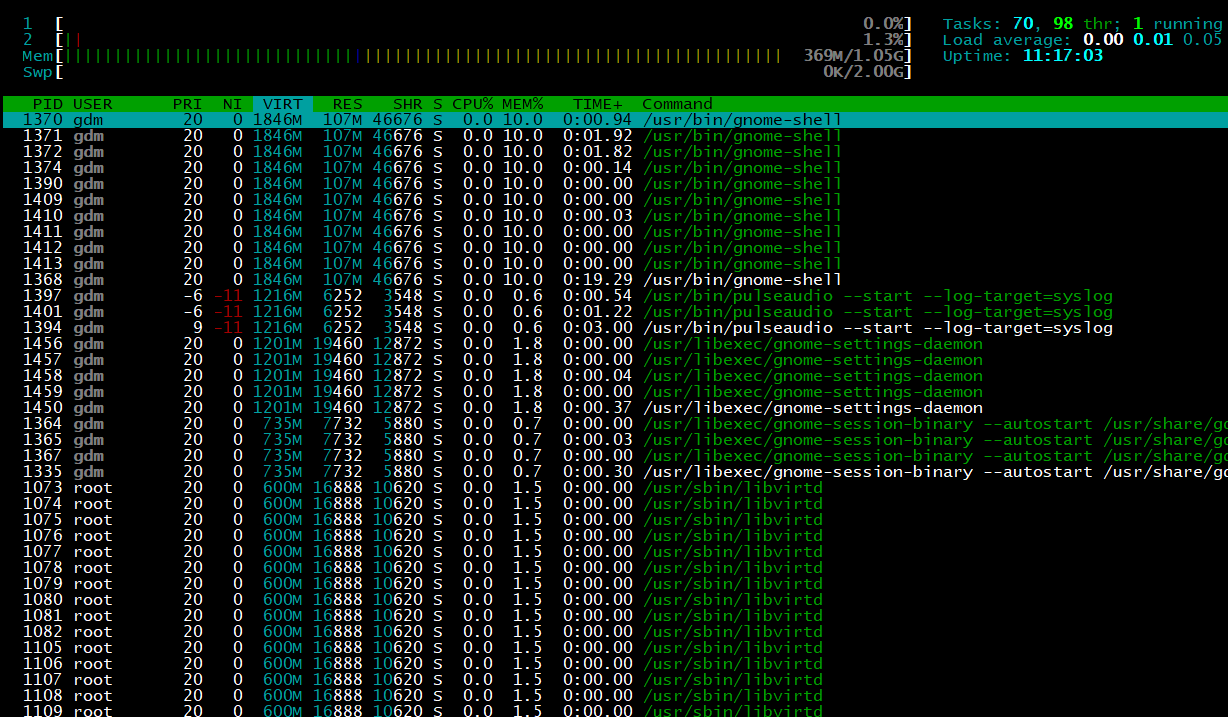Sort by the S state column header
Screen dimensions: 1228x717
pos(435,103)
